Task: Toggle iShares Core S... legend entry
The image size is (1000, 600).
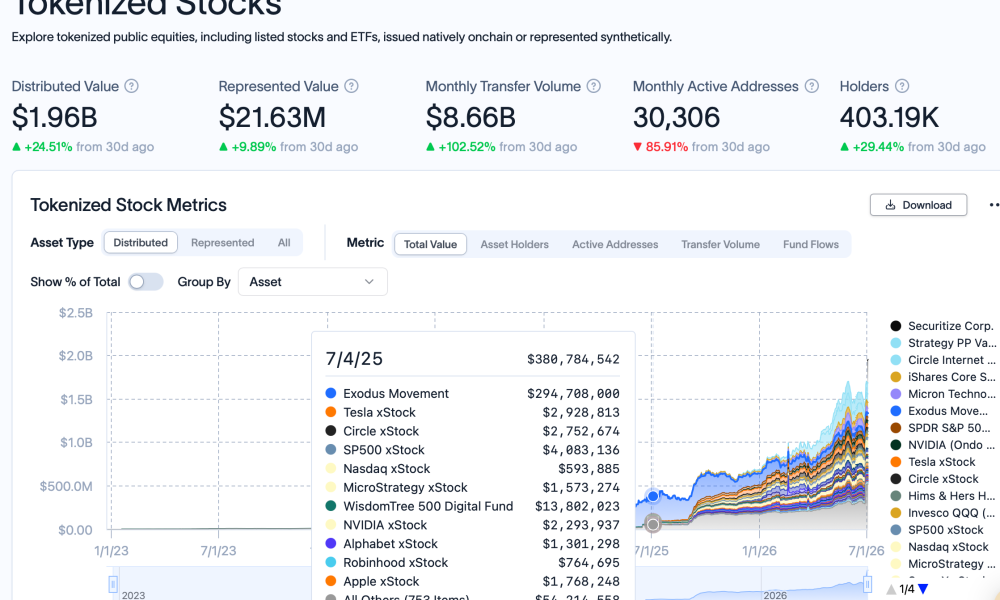Action: pos(943,377)
